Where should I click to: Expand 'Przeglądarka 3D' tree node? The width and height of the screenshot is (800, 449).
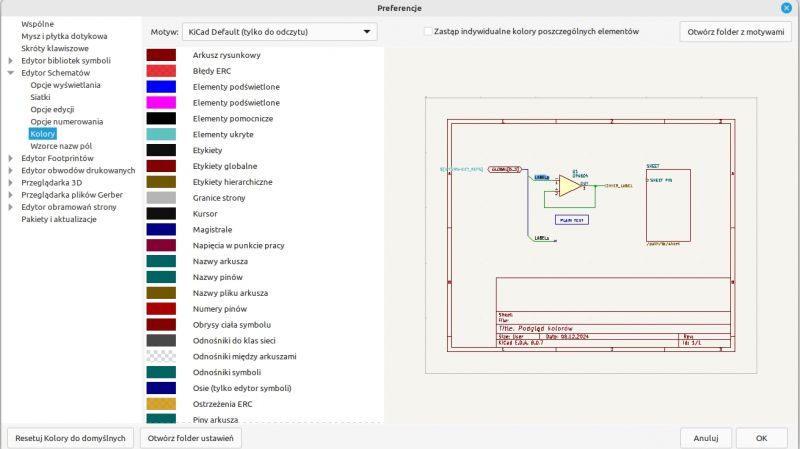pos(10,183)
